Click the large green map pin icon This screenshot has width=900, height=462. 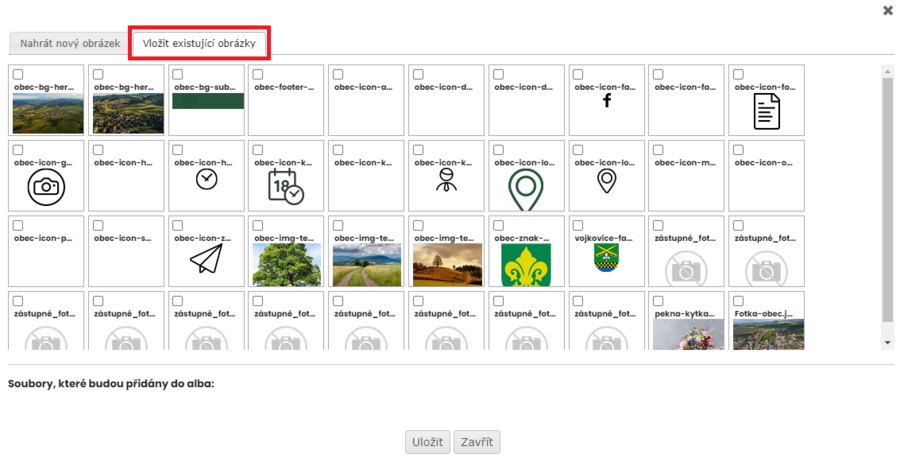tap(526, 187)
